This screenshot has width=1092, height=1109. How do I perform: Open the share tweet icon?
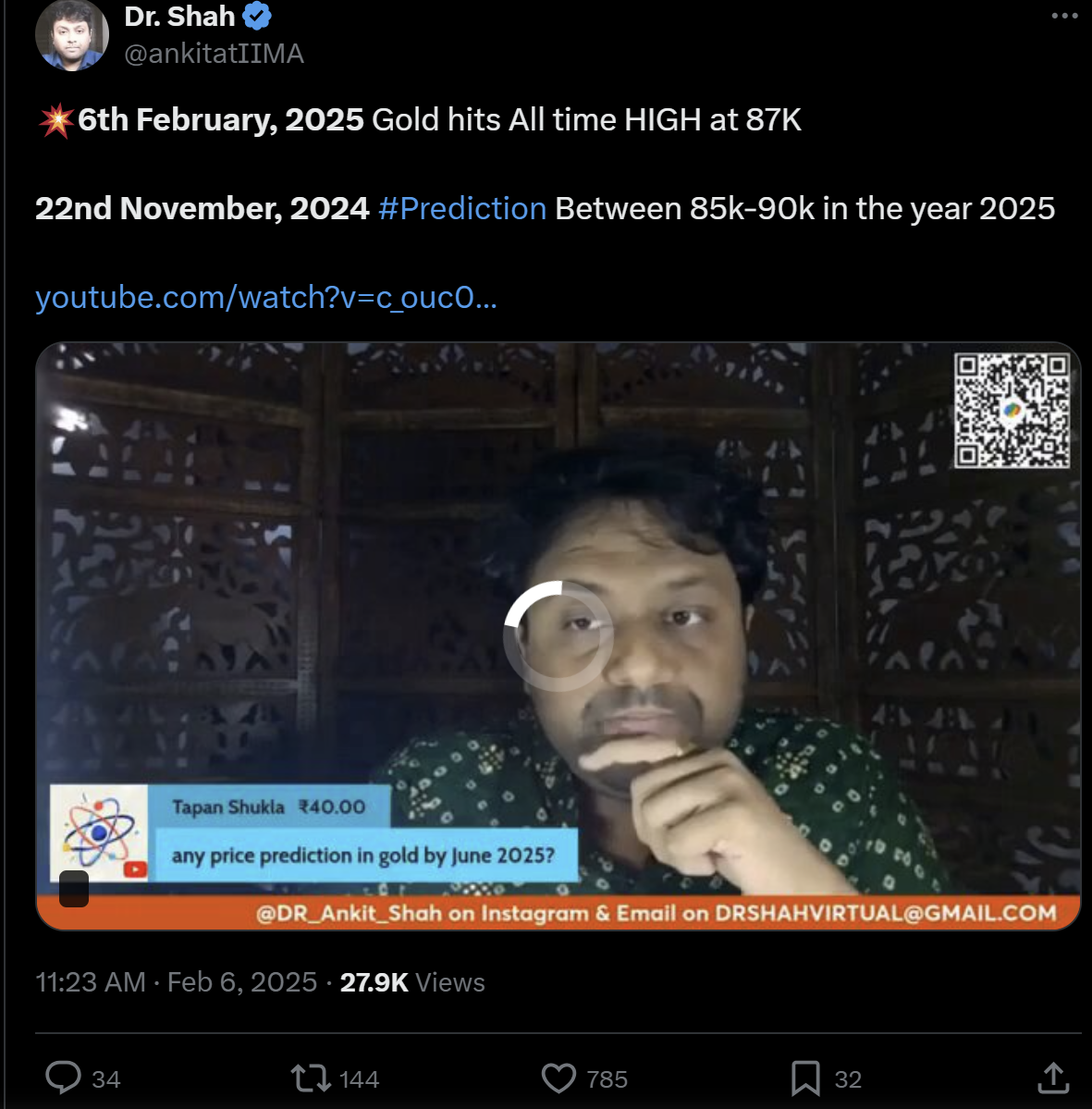tap(1053, 1078)
